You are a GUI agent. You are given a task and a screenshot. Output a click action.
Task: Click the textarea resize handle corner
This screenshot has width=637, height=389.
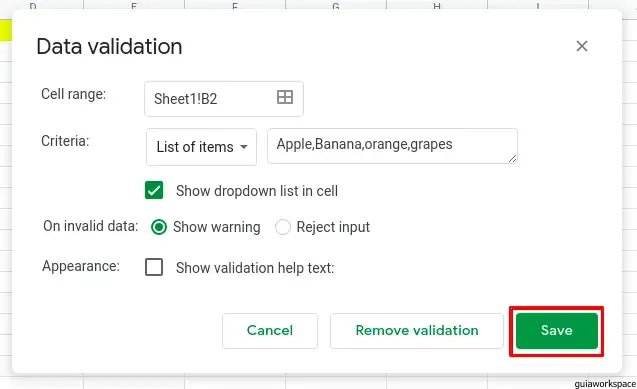pos(513,159)
